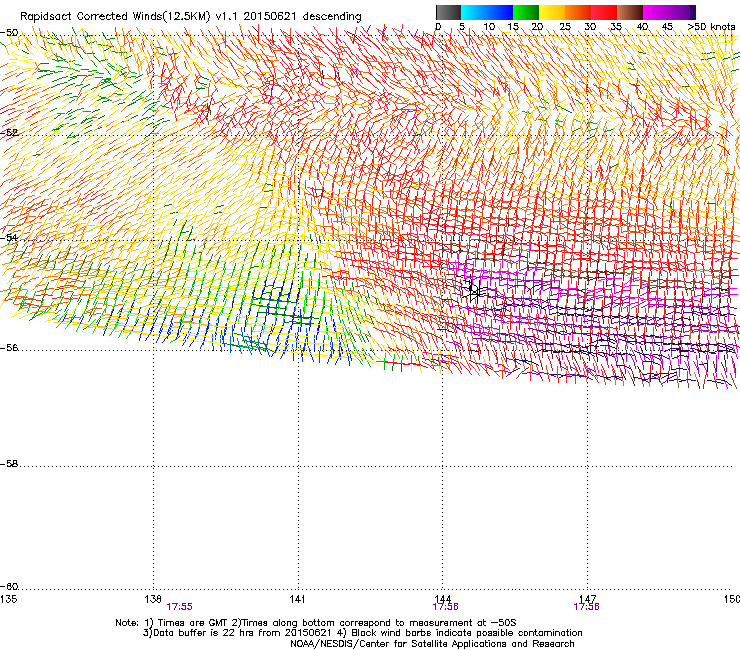Click the NOAA/NESDIS credit line
Screen dimensions: 740x650
click(432, 644)
